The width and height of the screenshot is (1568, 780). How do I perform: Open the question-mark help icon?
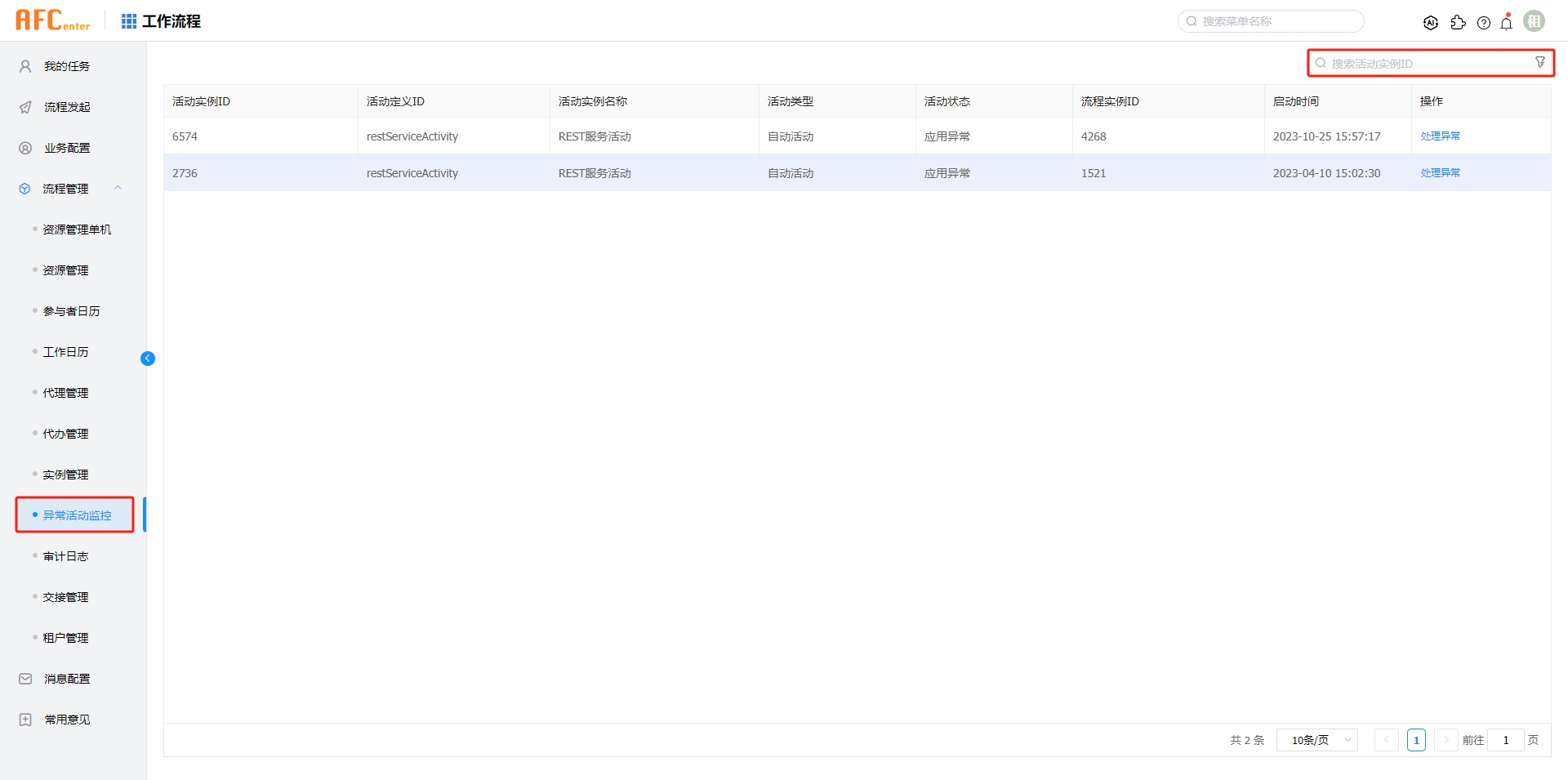click(x=1484, y=22)
